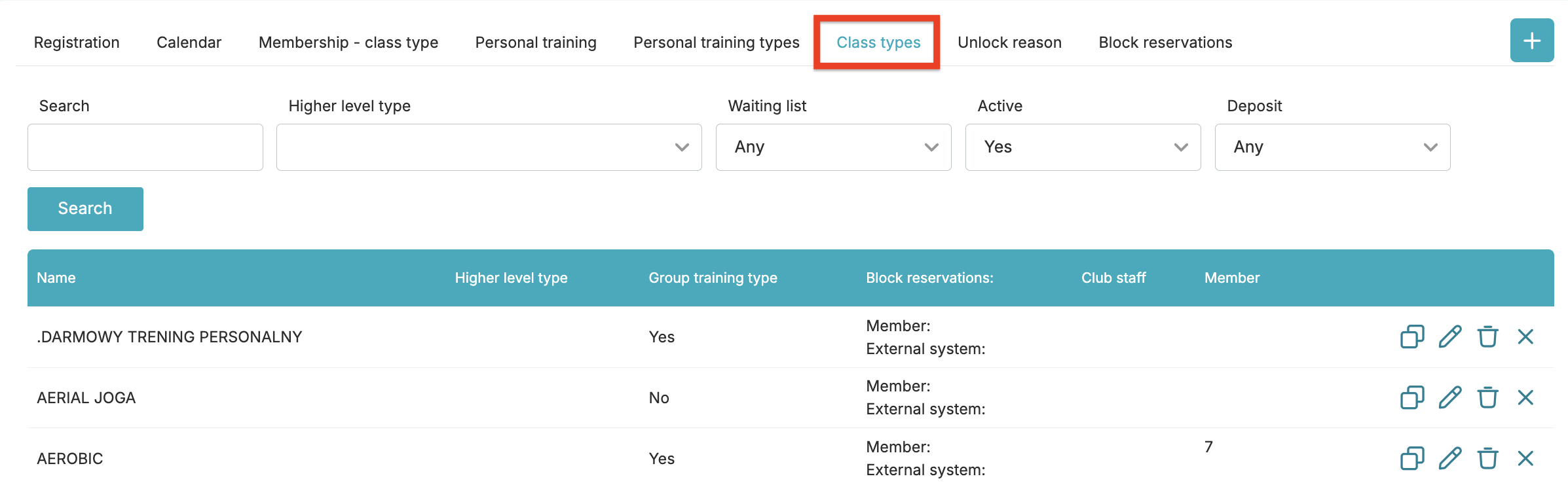The height and width of the screenshot is (487, 1568).
Task: Trash the AEROBIC class type
Action: tap(1487, 458)
